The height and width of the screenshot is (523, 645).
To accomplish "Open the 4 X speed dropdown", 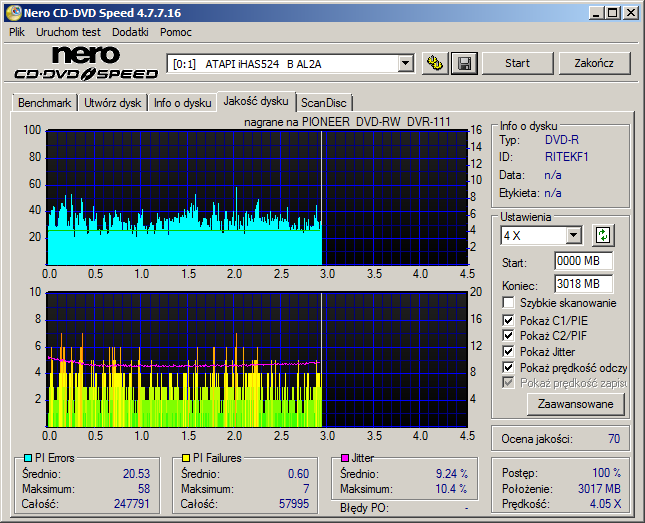I will (573, 236).
